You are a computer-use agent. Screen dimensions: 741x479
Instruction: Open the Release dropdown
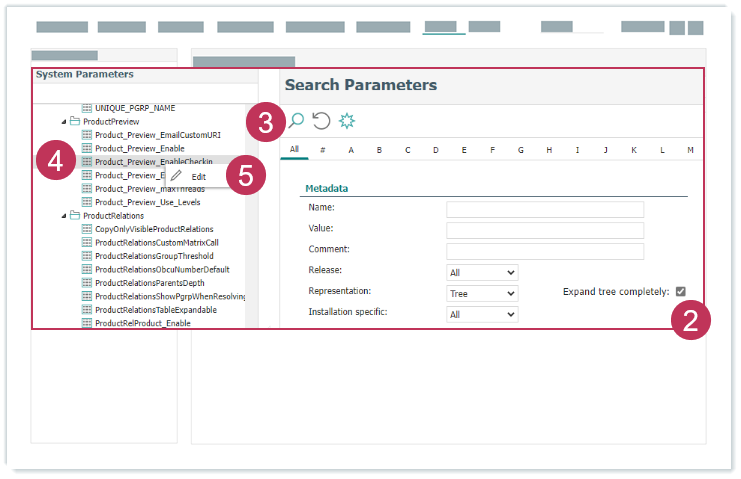click(x=482, y=272)
